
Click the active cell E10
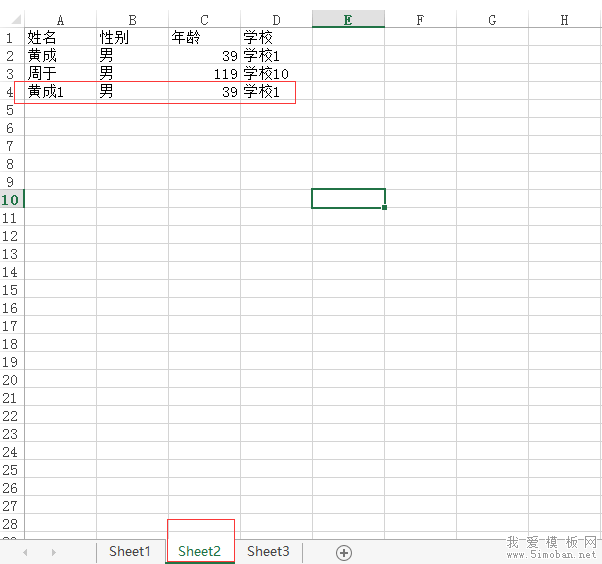[348, 198]
